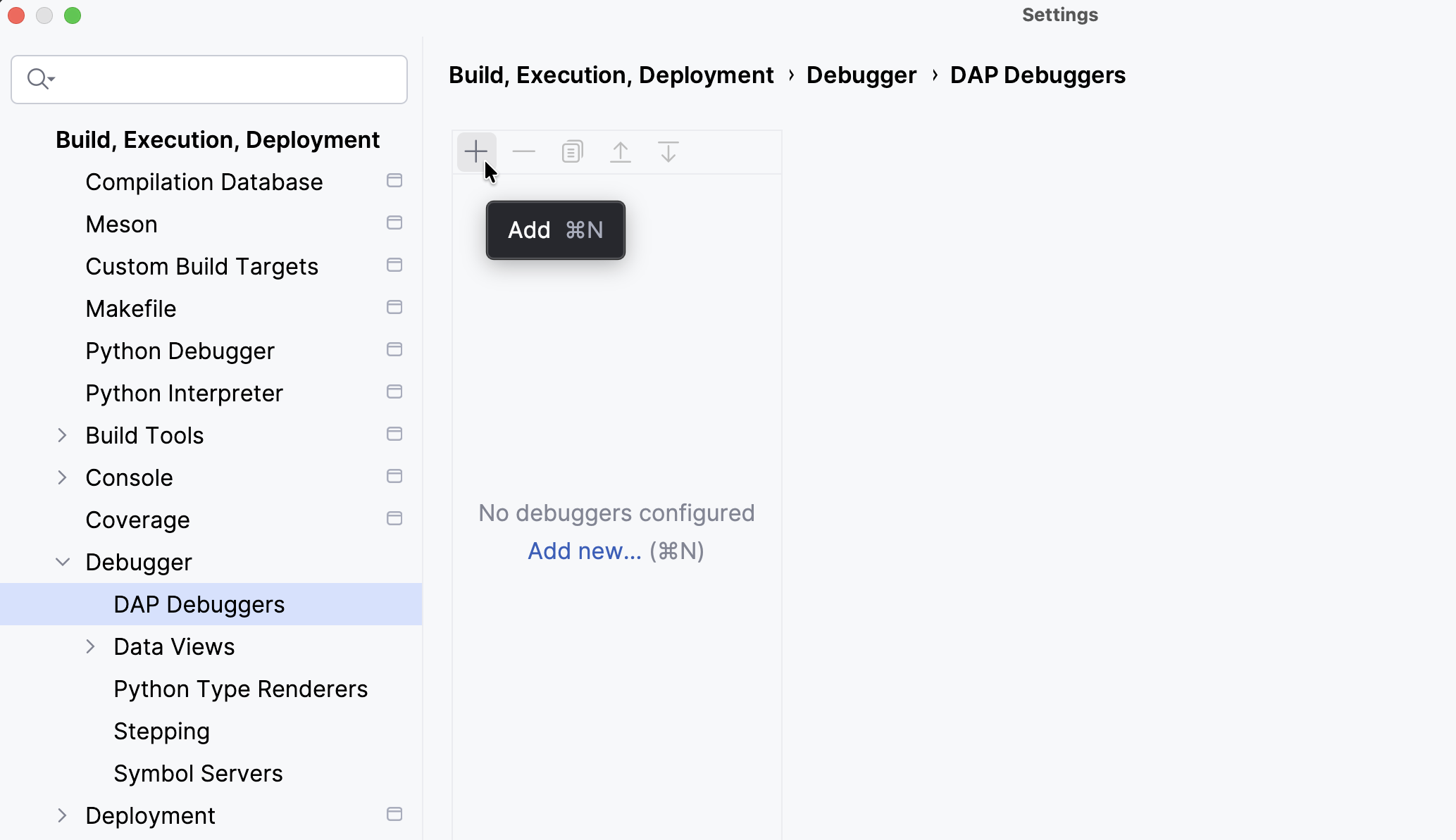Click the Copy configuration icon in the toolbar

(572, 151)
